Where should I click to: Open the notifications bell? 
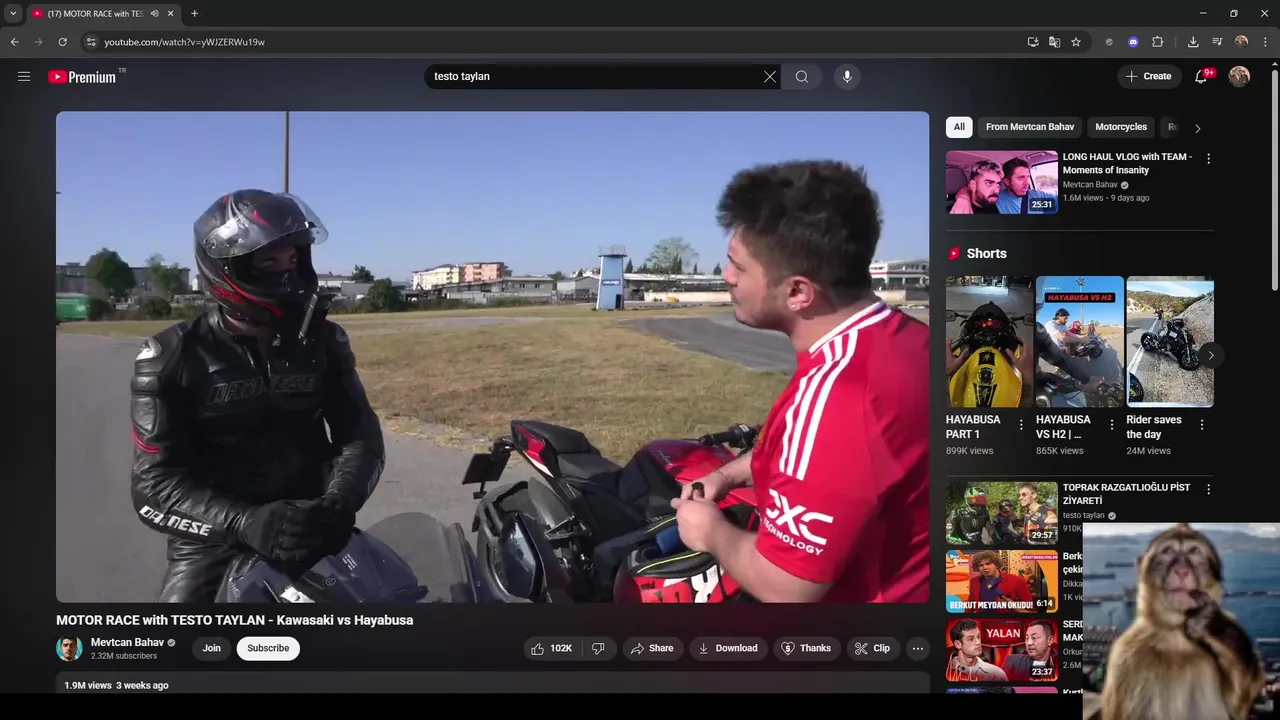pos(1202,76)
